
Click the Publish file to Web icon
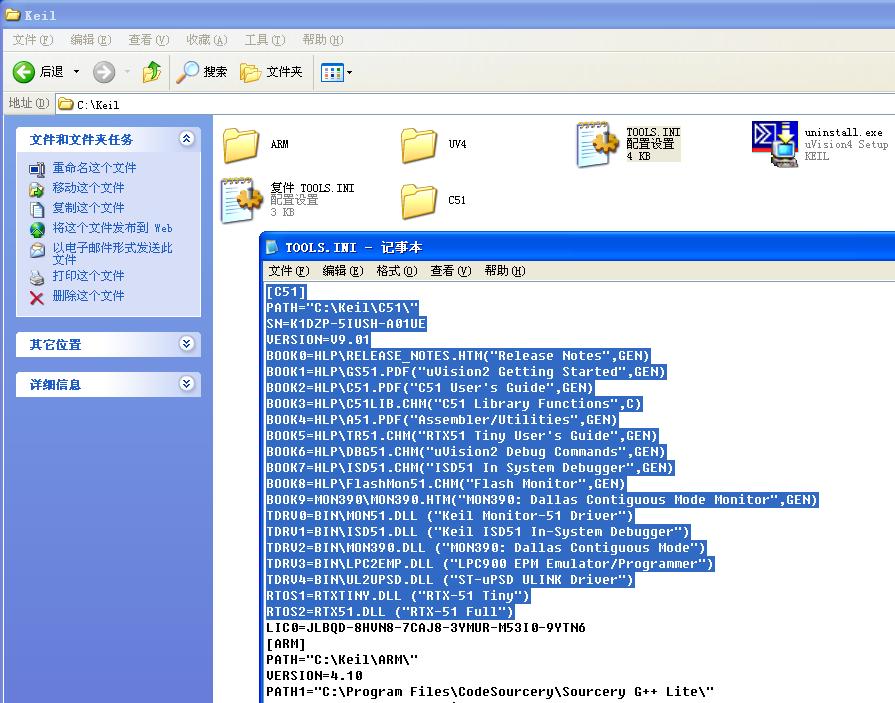37,229
